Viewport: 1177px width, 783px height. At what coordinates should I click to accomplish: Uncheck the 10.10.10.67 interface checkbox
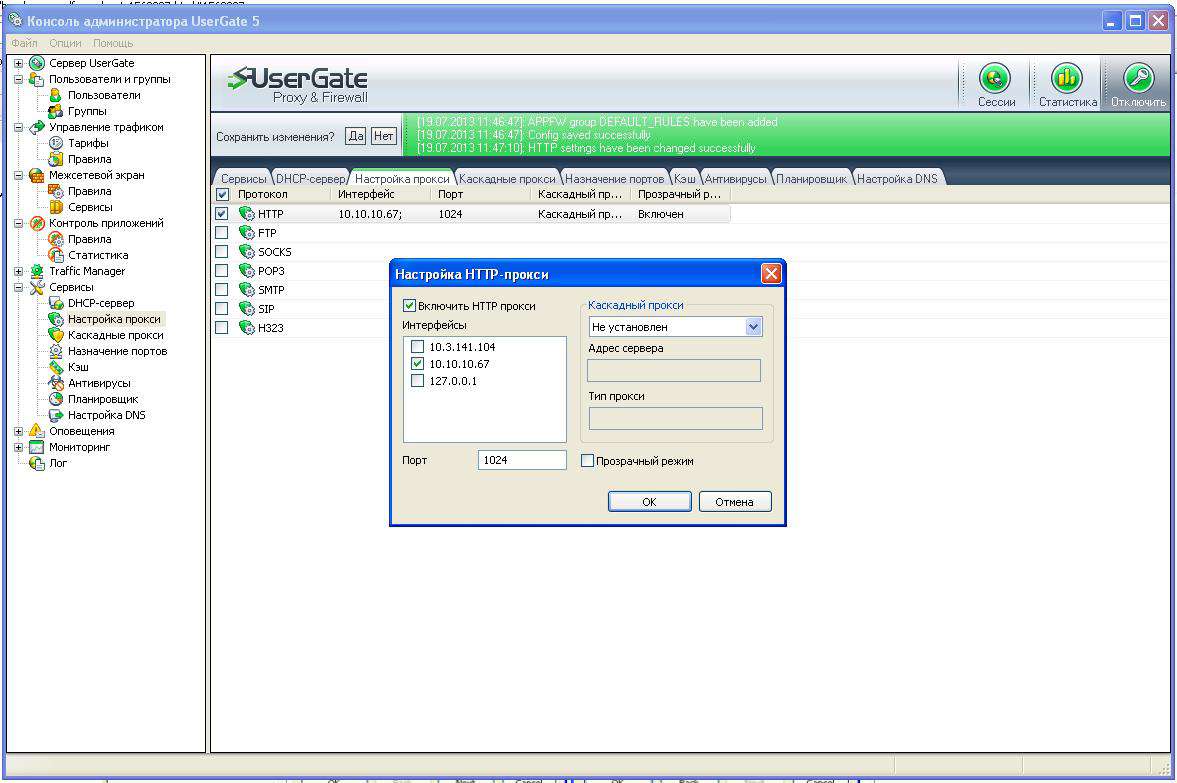point(417,364)
